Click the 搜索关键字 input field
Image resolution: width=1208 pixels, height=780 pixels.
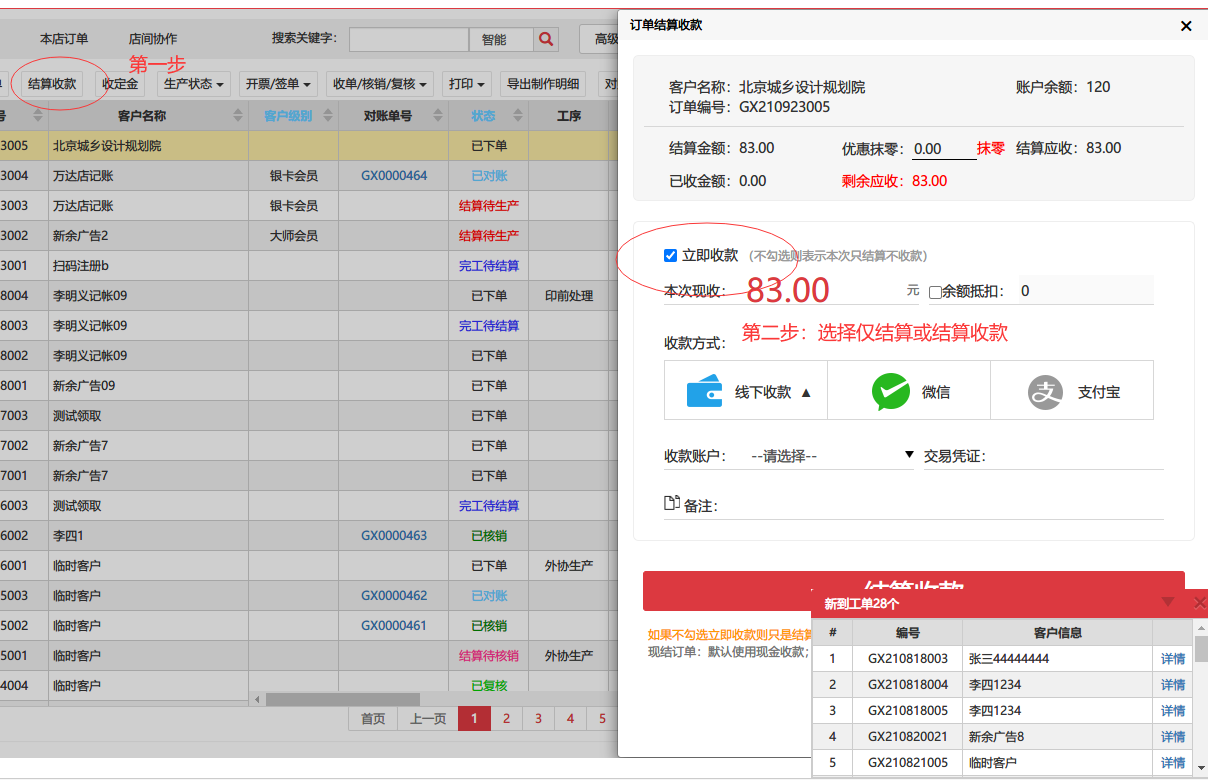pyautogui.click(x=408, y=39)
